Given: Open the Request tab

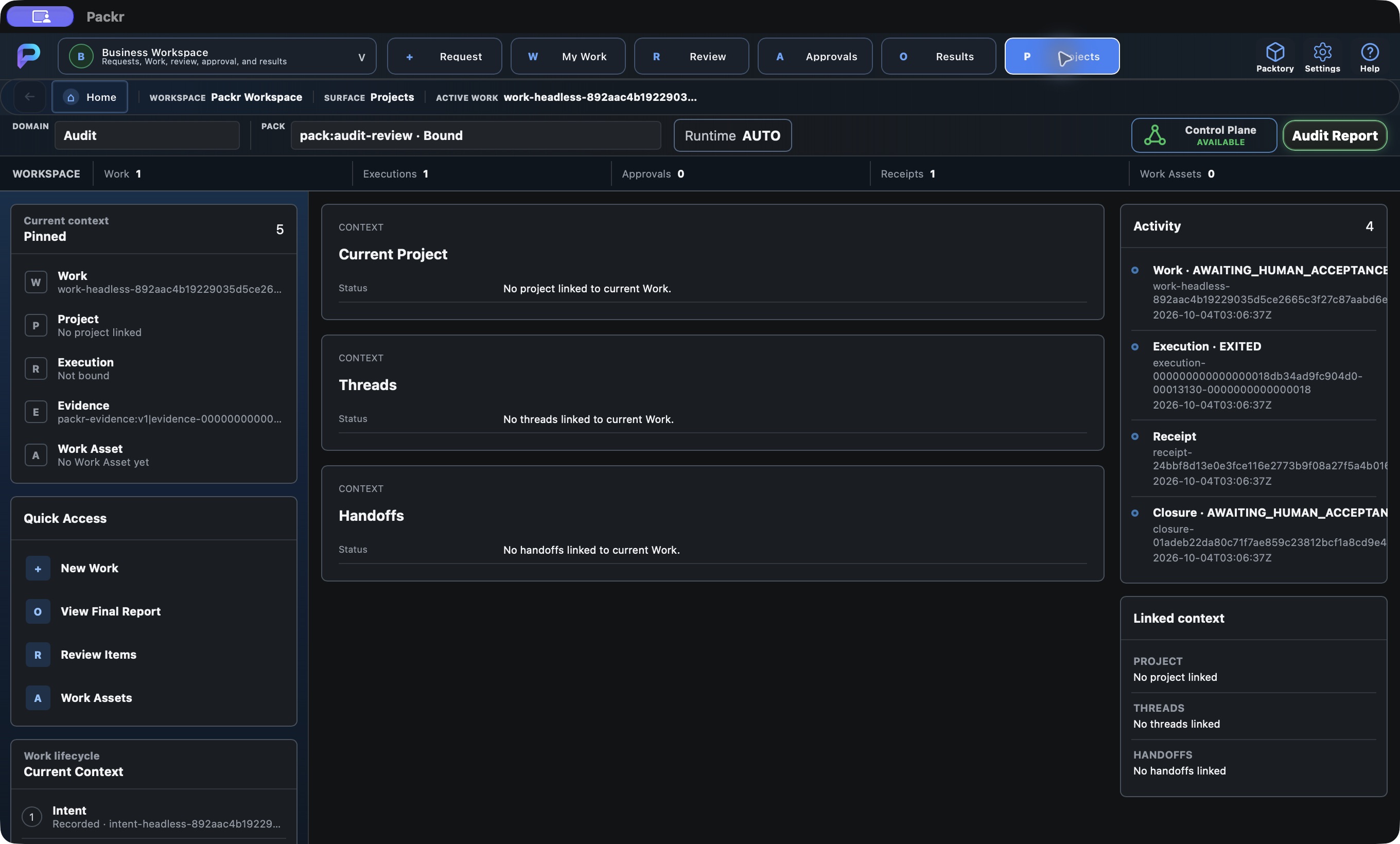Looking at the screenshot, I should [444, 56].
